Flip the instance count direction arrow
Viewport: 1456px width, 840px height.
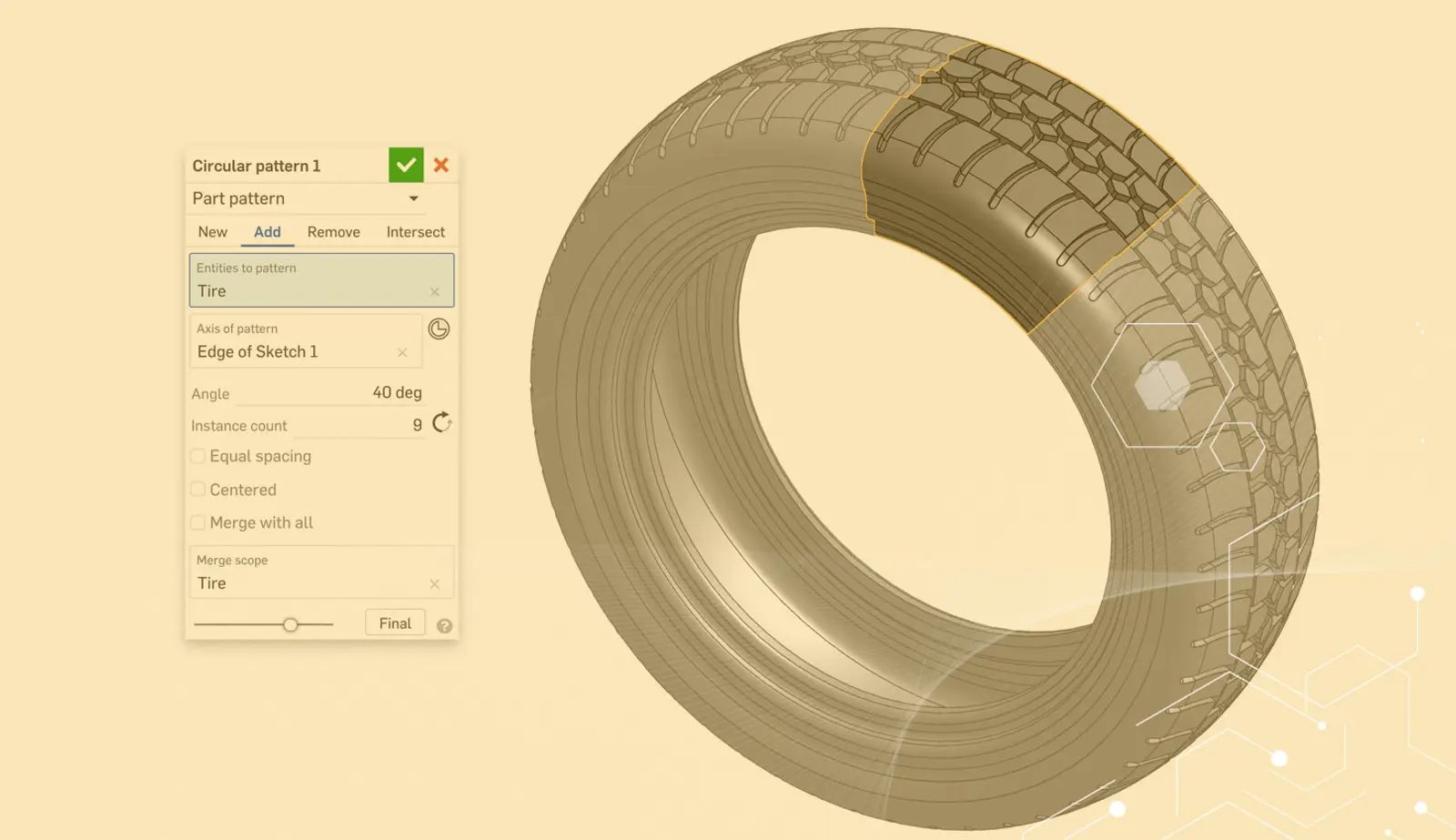[442, 423]
